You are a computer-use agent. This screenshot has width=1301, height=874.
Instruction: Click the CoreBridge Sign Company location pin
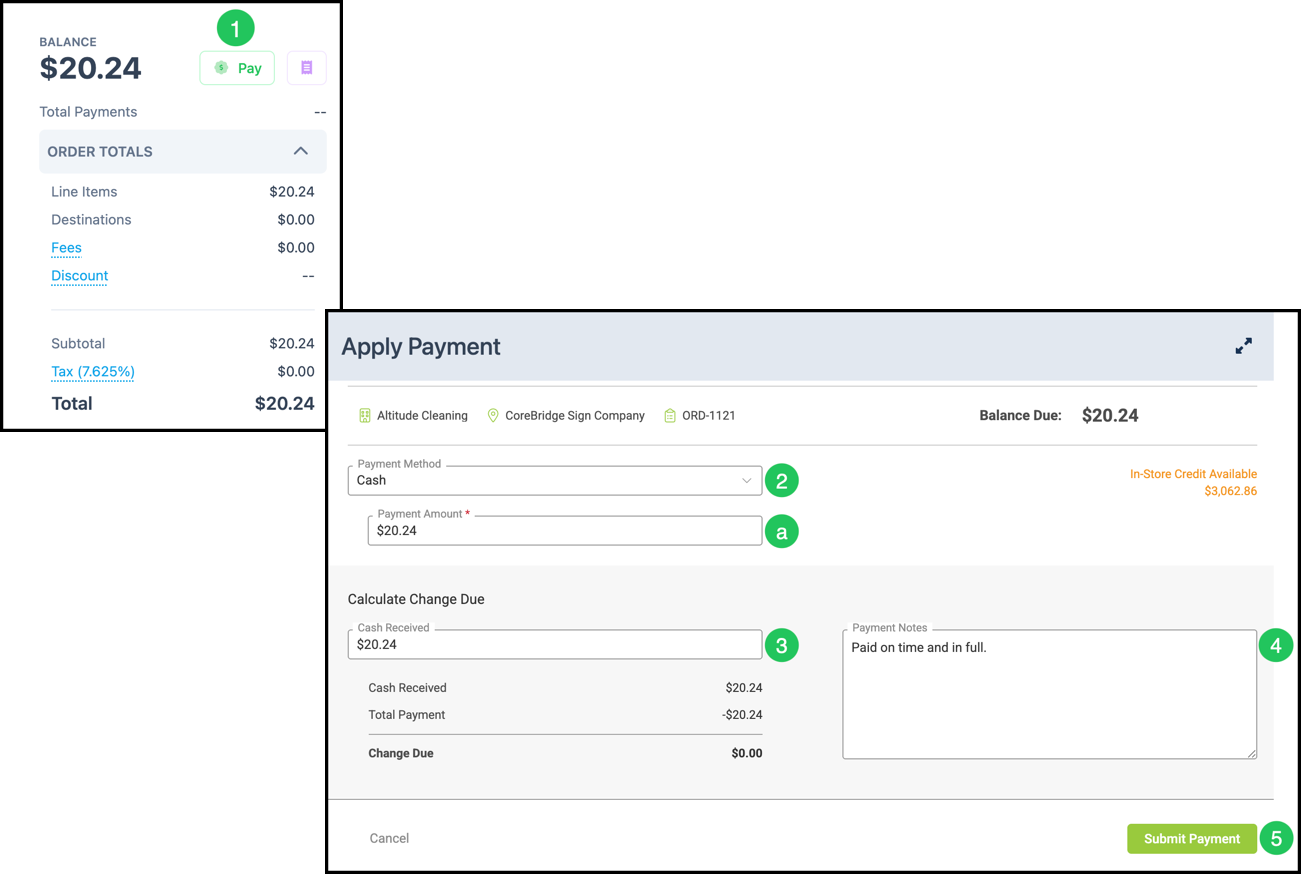(x=492, y=415)
